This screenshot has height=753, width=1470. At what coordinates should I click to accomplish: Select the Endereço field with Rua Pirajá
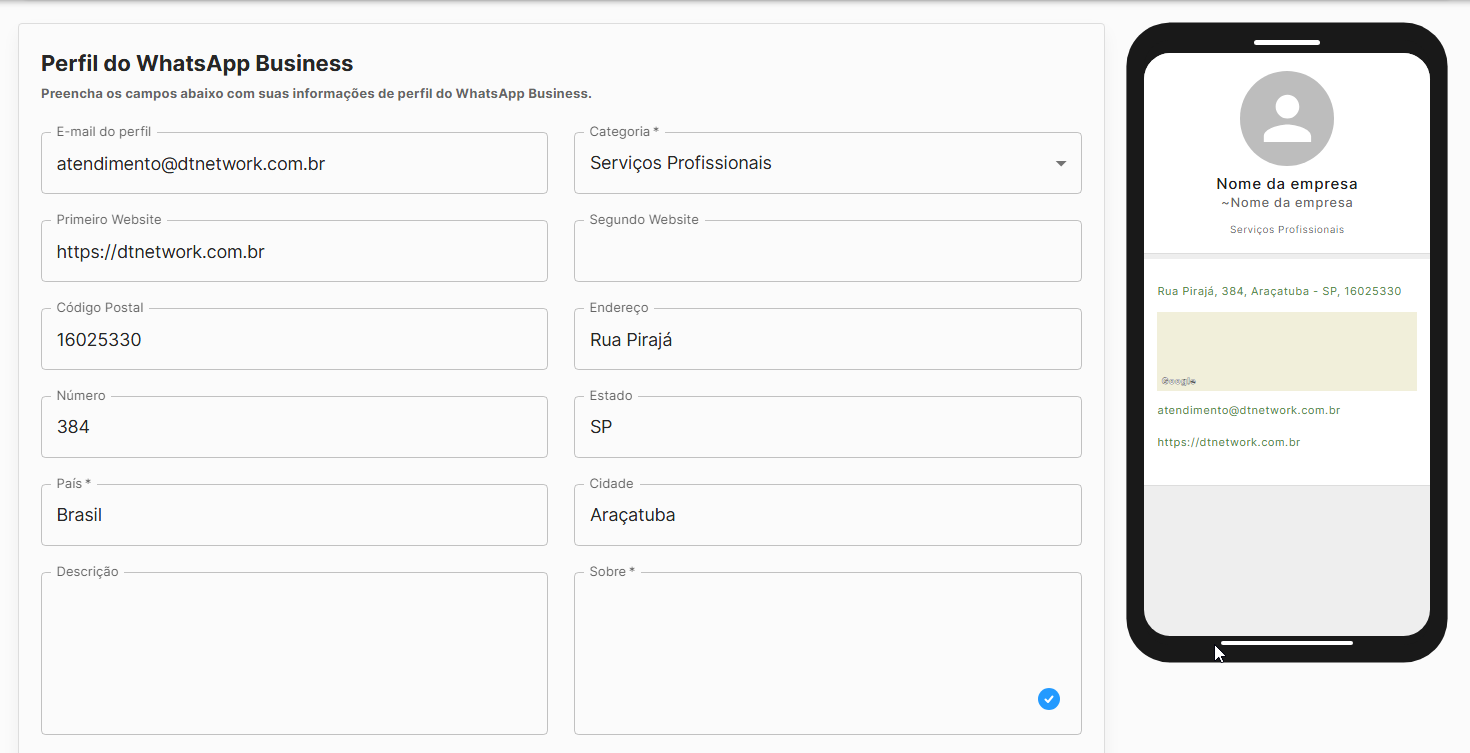click(828, 339)
